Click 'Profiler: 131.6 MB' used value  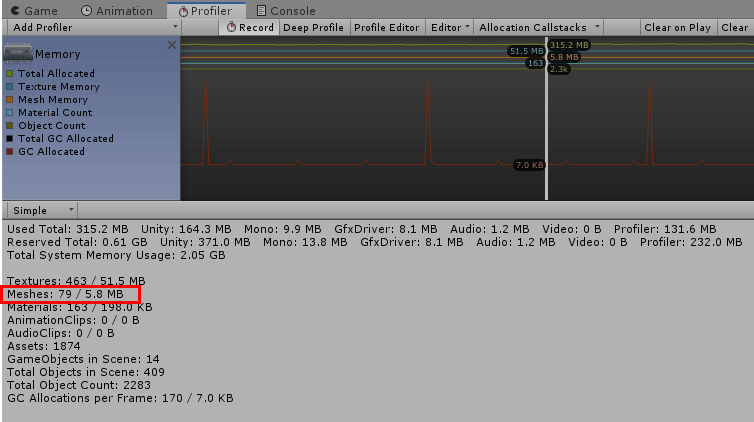pyautogui.click(x=665, y=229)
